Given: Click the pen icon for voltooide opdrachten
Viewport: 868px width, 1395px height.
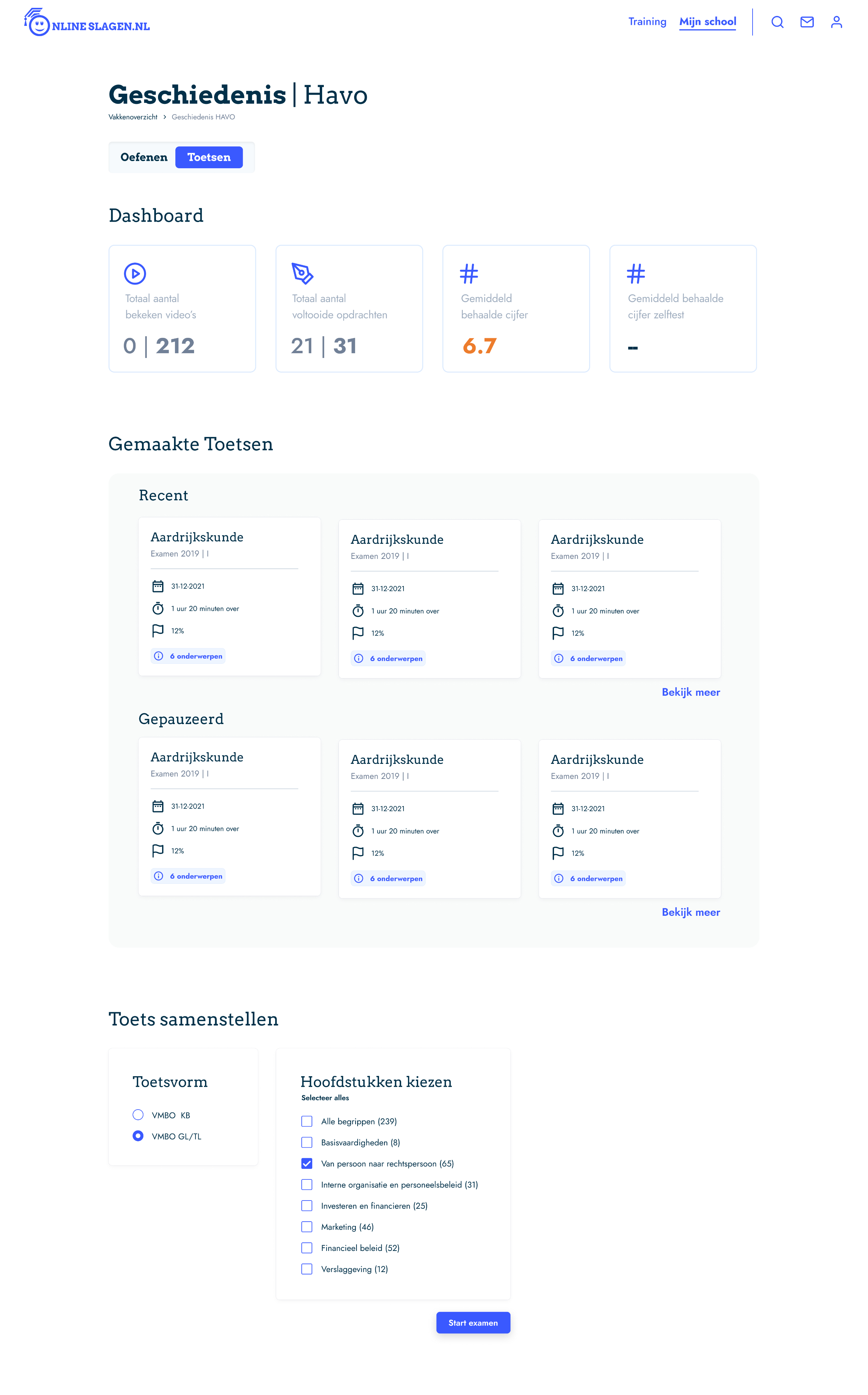Looking at the screenshot, I should 302,273.
